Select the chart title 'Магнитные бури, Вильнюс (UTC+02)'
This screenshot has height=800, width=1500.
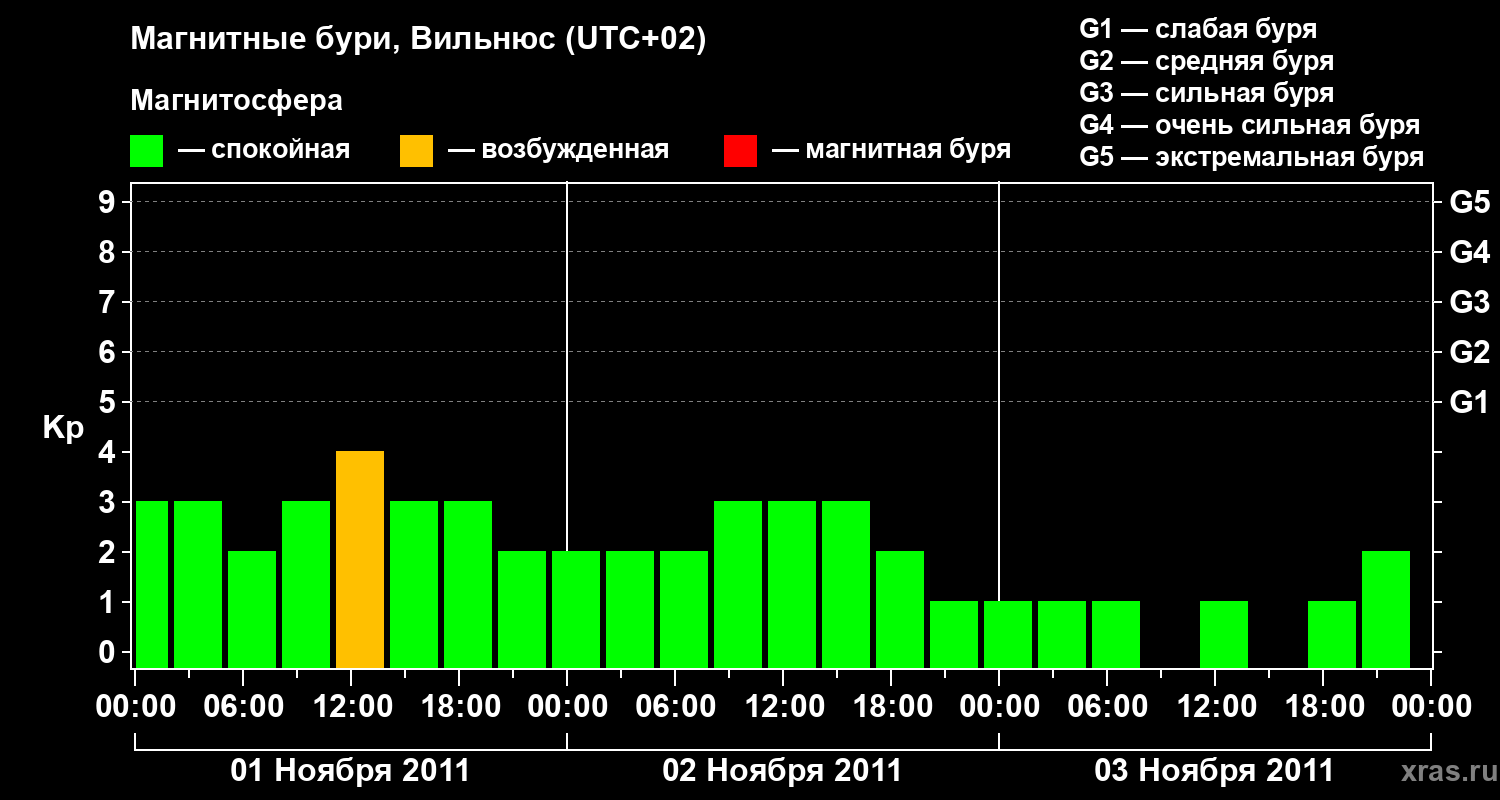pos(418,40)
